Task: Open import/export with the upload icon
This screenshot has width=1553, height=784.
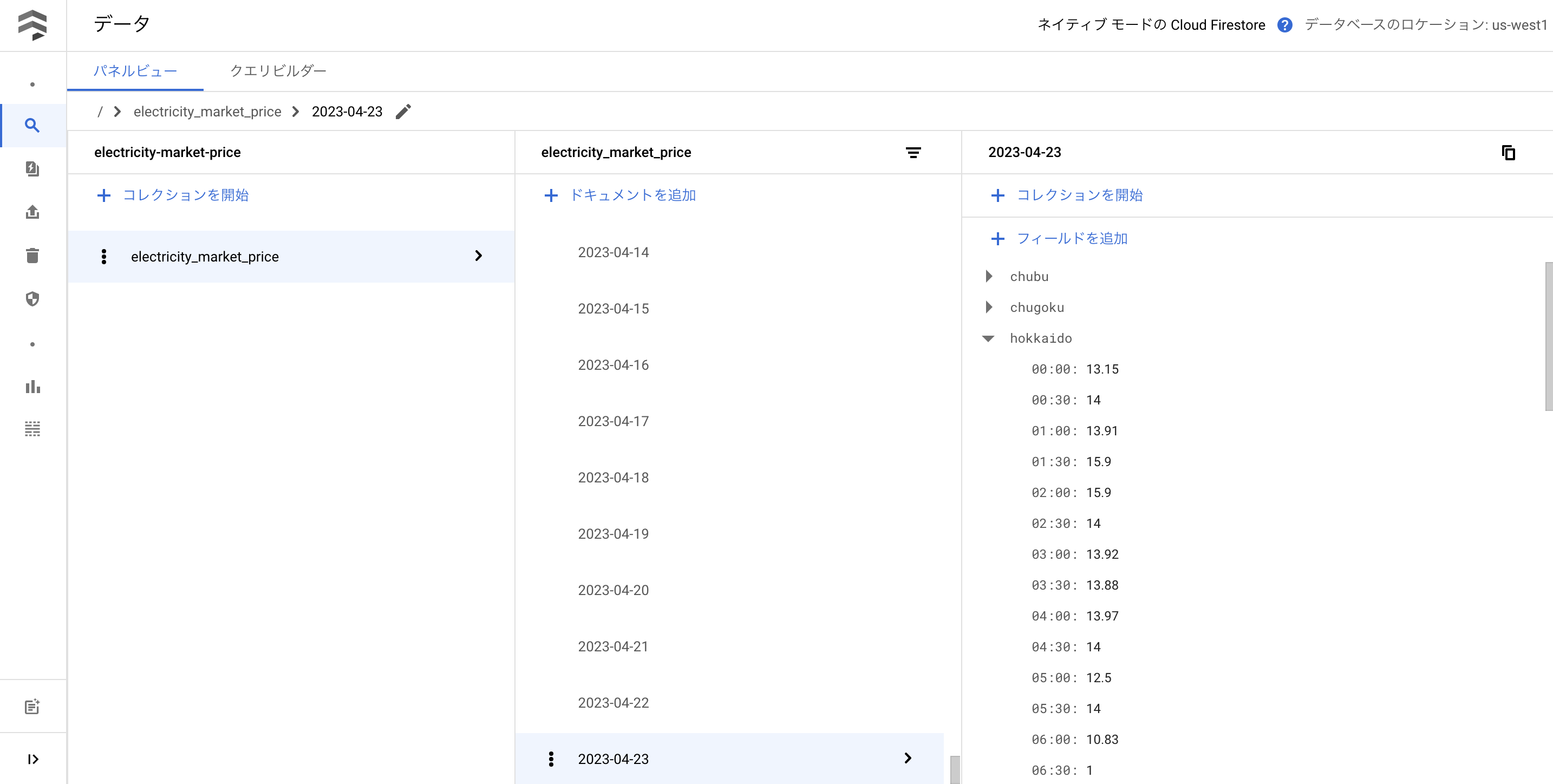Action: [32, 212]
